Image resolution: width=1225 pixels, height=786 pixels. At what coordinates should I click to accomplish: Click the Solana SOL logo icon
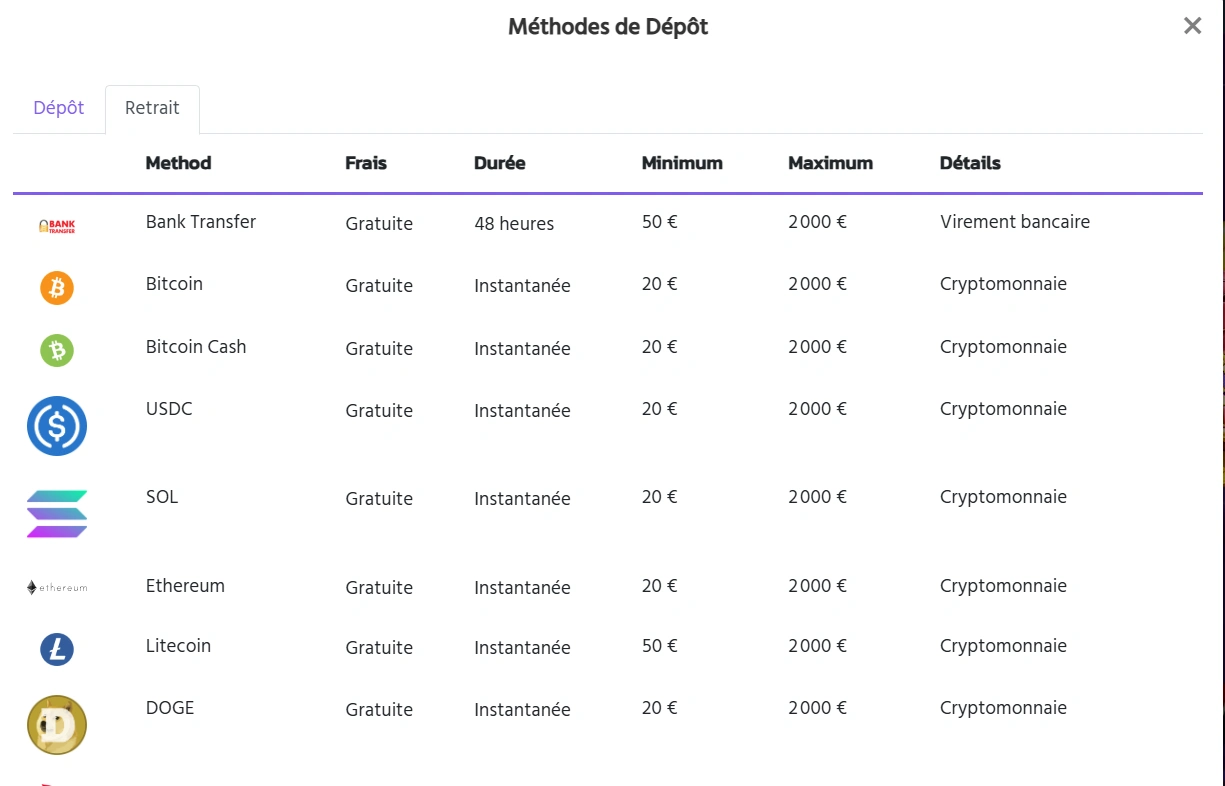tap(57, 514)
